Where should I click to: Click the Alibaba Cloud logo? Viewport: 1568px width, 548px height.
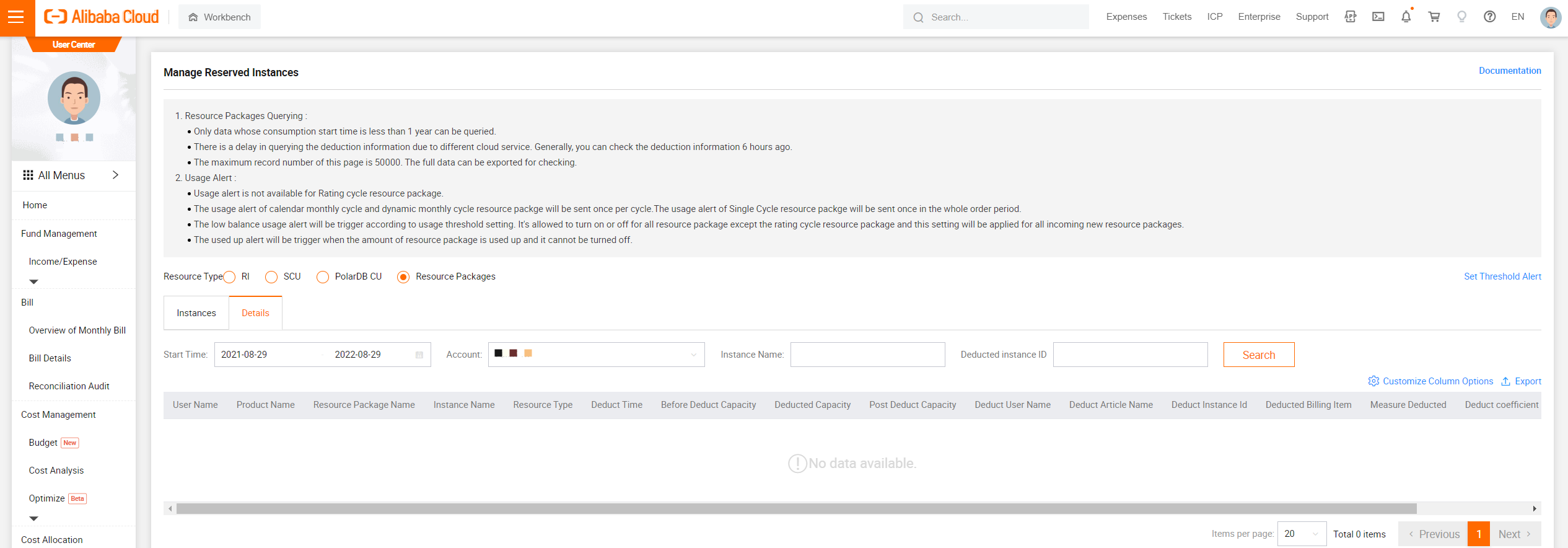pos(102,17)
